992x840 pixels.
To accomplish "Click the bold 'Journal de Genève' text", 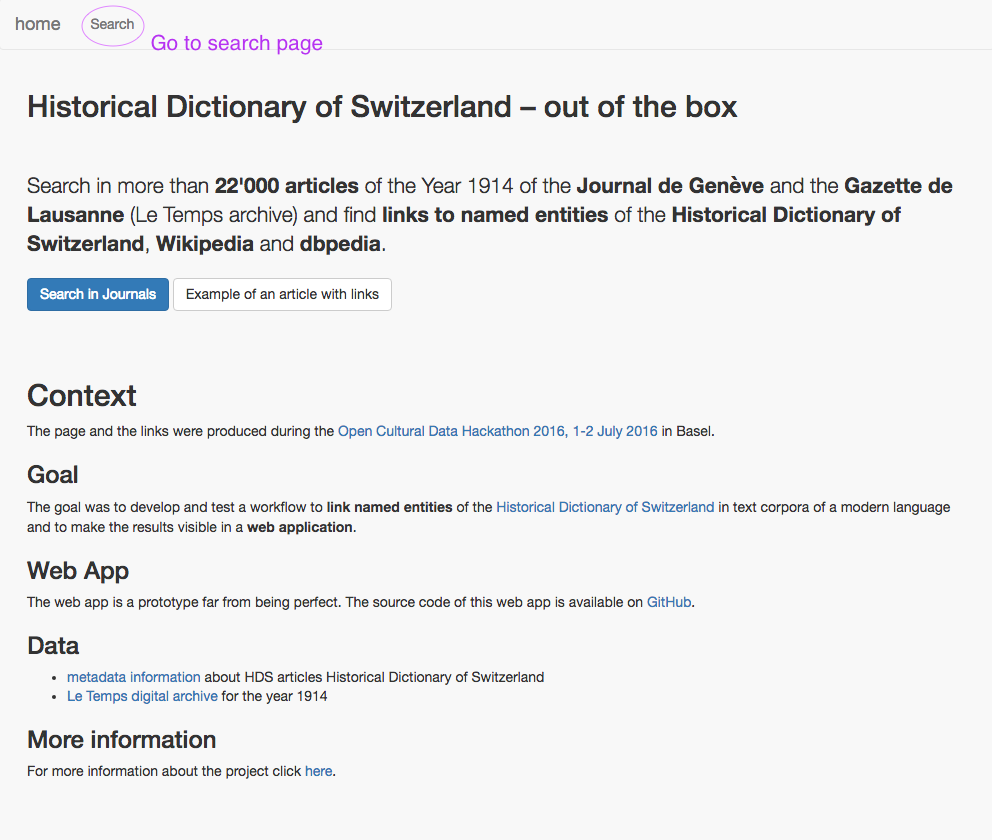I will 670,185.
